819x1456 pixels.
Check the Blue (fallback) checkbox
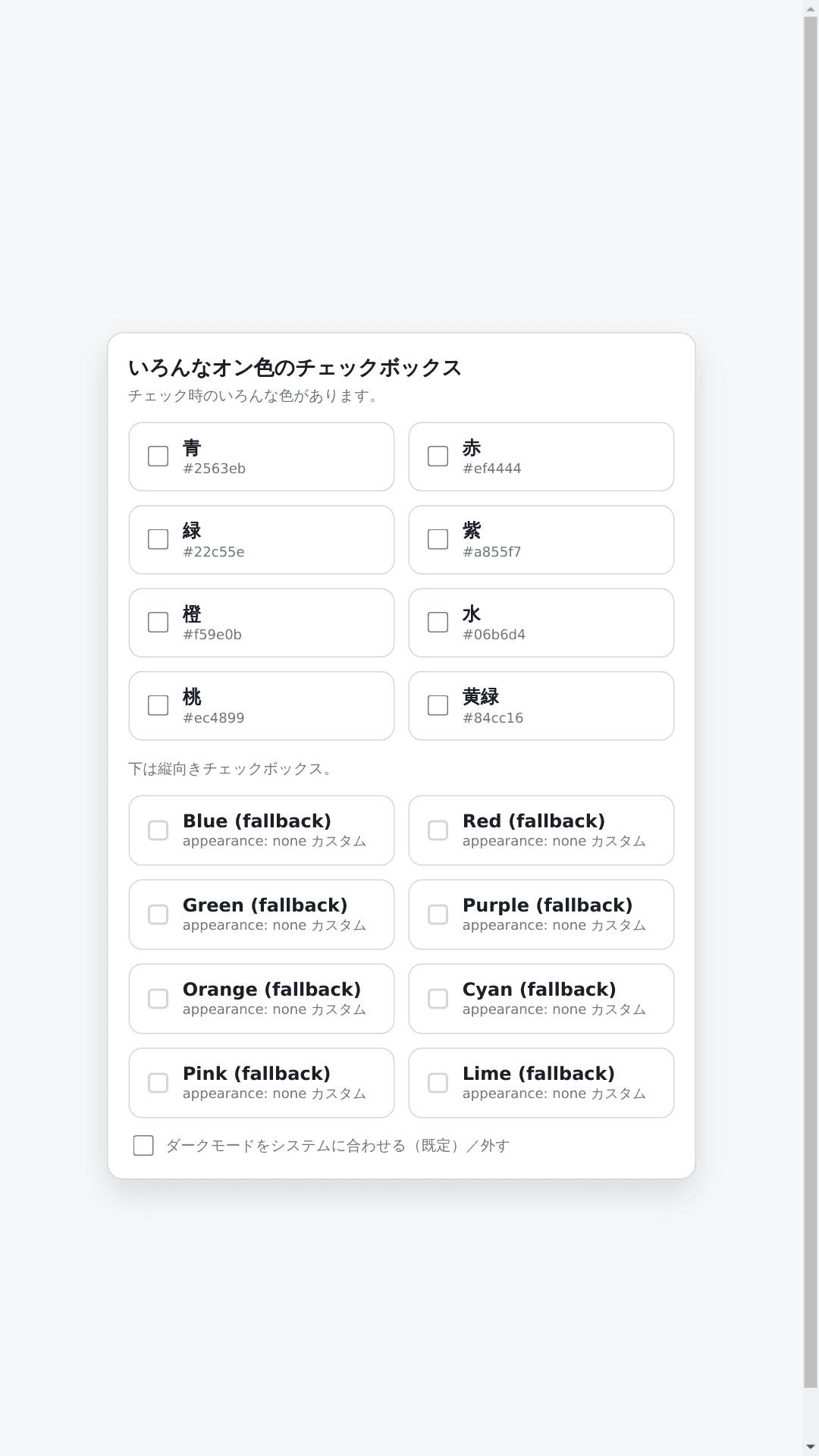(x=158, y=830)
